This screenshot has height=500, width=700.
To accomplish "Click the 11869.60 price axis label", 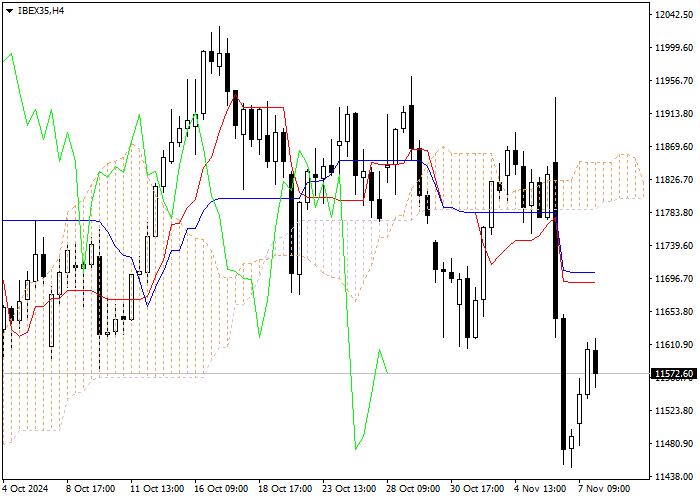I will coord(674,147).
